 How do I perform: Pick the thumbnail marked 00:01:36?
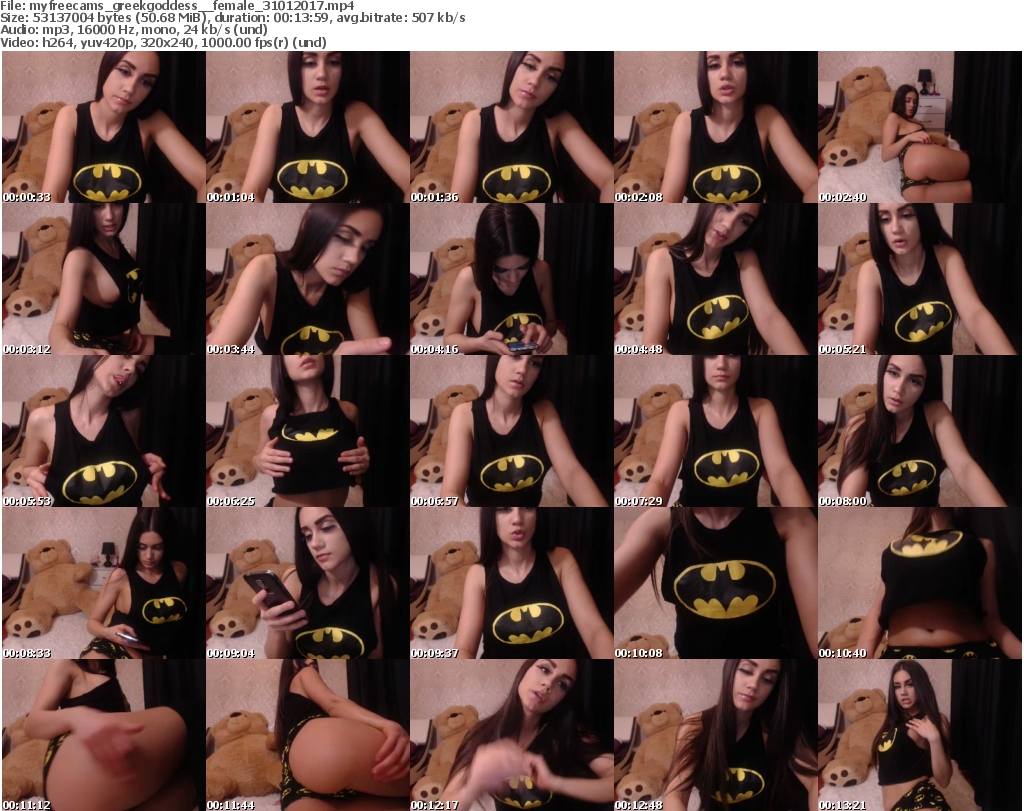511,127
